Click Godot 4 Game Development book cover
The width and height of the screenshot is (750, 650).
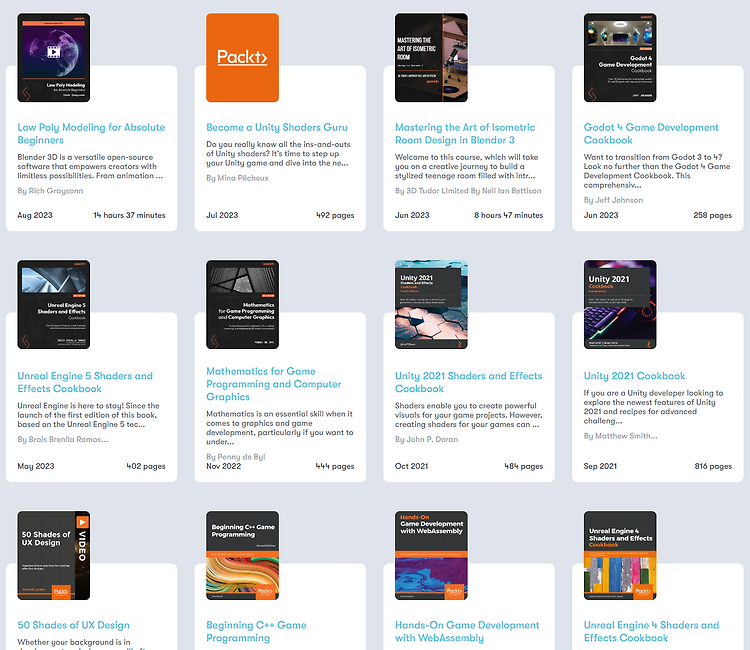coord(620,57)
